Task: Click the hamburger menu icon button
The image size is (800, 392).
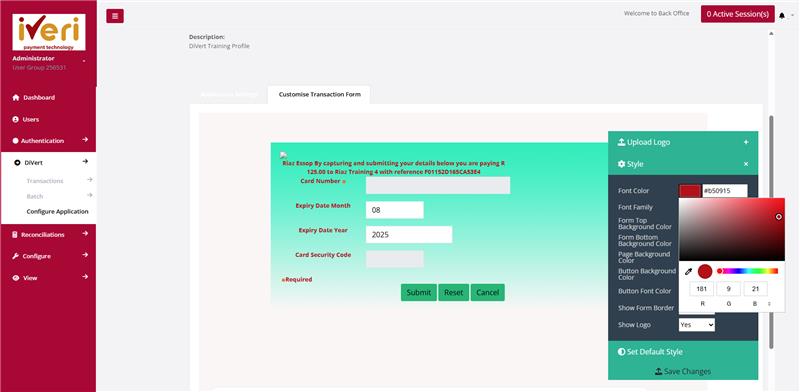Action: (x=115, y=16)
